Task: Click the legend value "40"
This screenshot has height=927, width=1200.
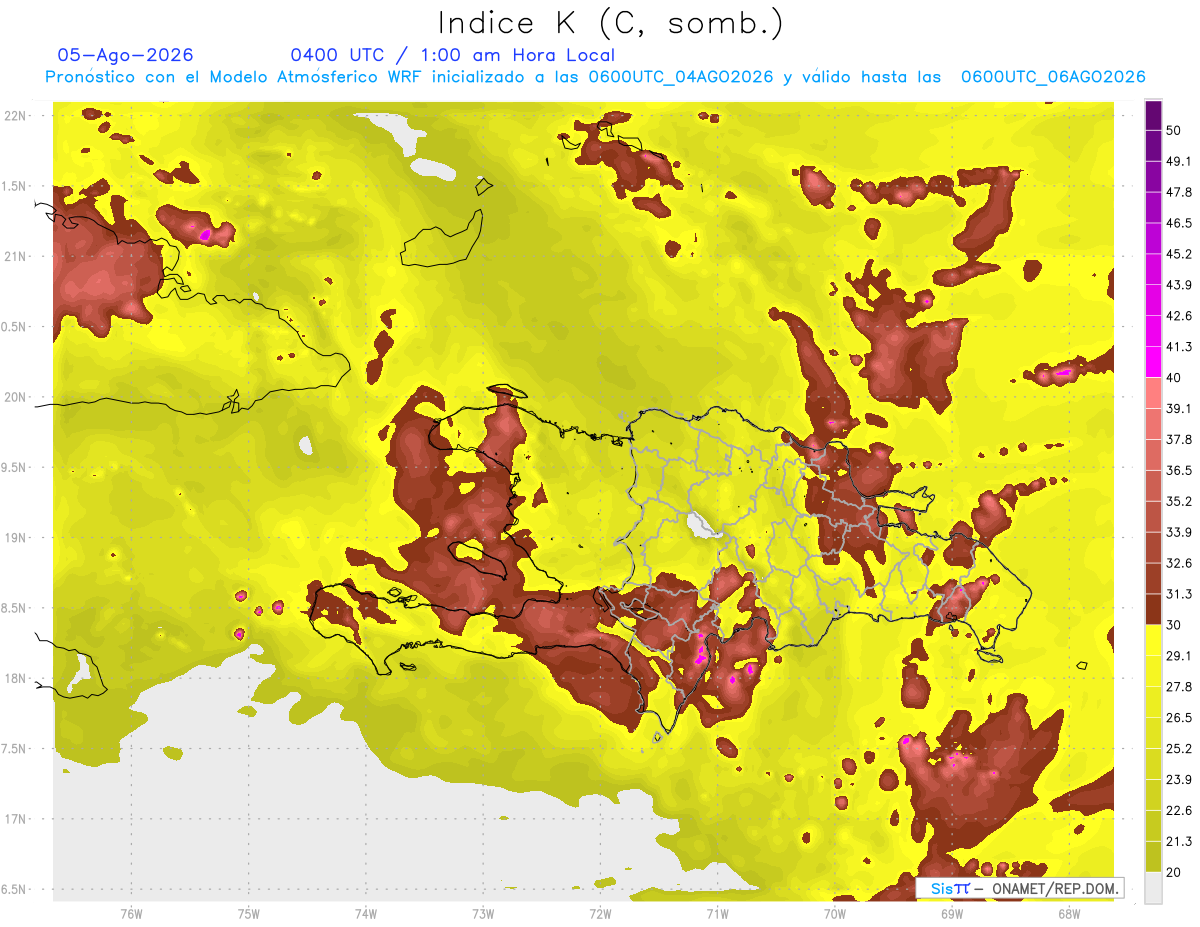Action: [x=1173, y=378]
